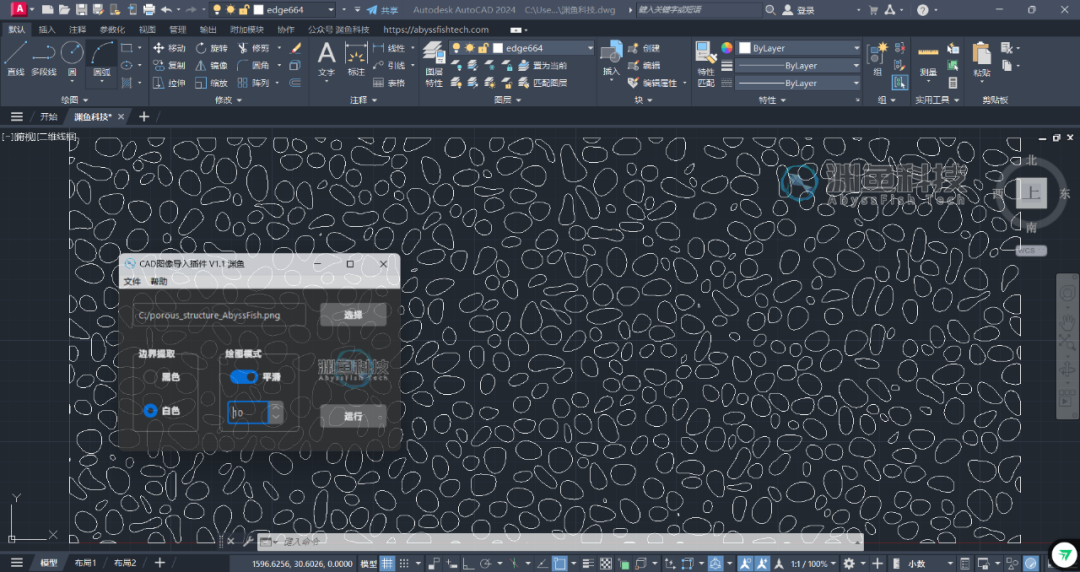1080x572 pixels.
Task: Click the 粘贴 (Paste) clipboard icon
Action: click(981, 58)
